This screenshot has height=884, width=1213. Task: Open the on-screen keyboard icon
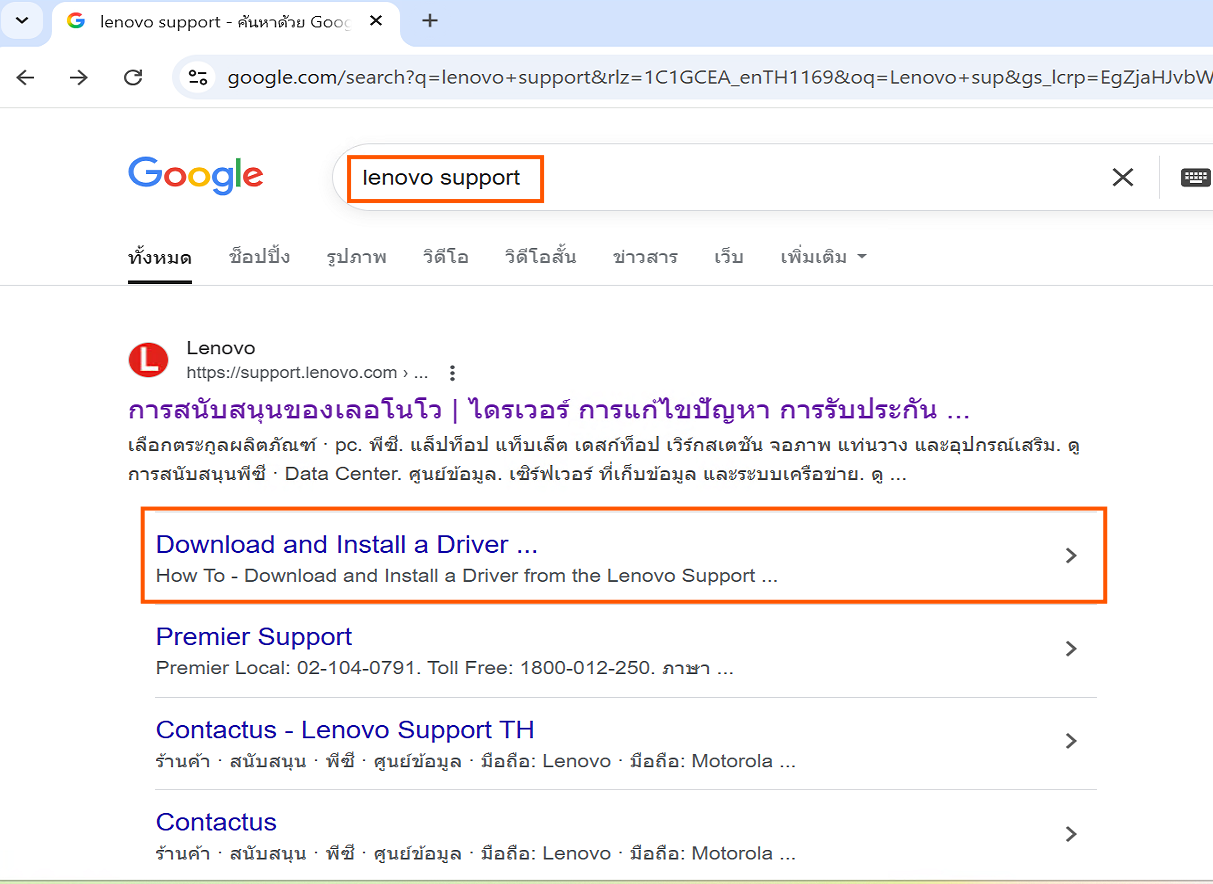coord(1195,177)
